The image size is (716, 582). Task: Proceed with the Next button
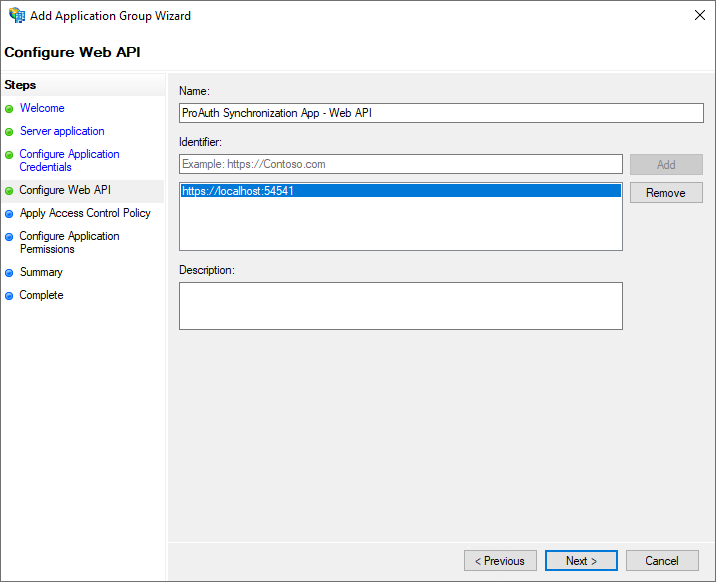(x=581, y=561)
